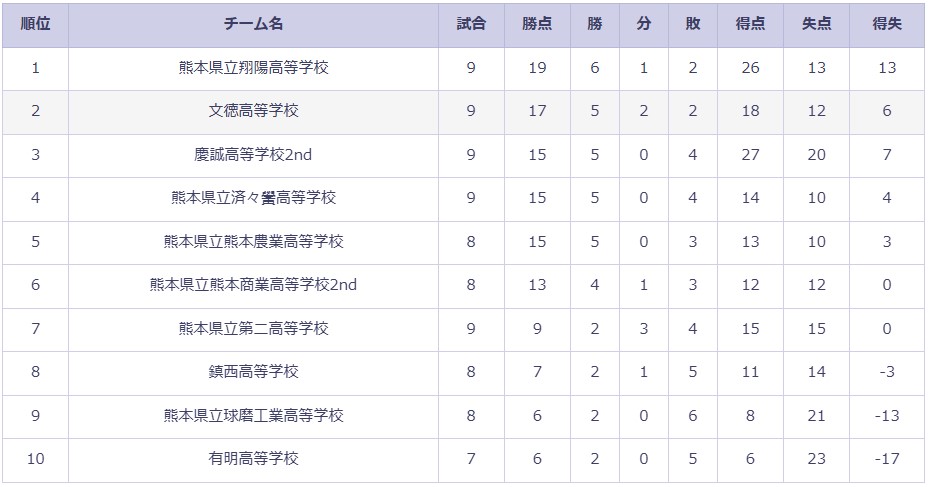The height and width of the screenshot is (487, 930).
Task: Open 熊本県立球磨工業高等学校 team entry
Action: [x=253, y=416]
